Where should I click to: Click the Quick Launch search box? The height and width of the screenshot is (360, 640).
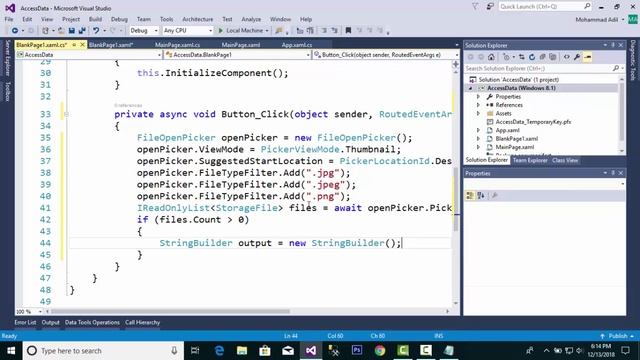545,7
